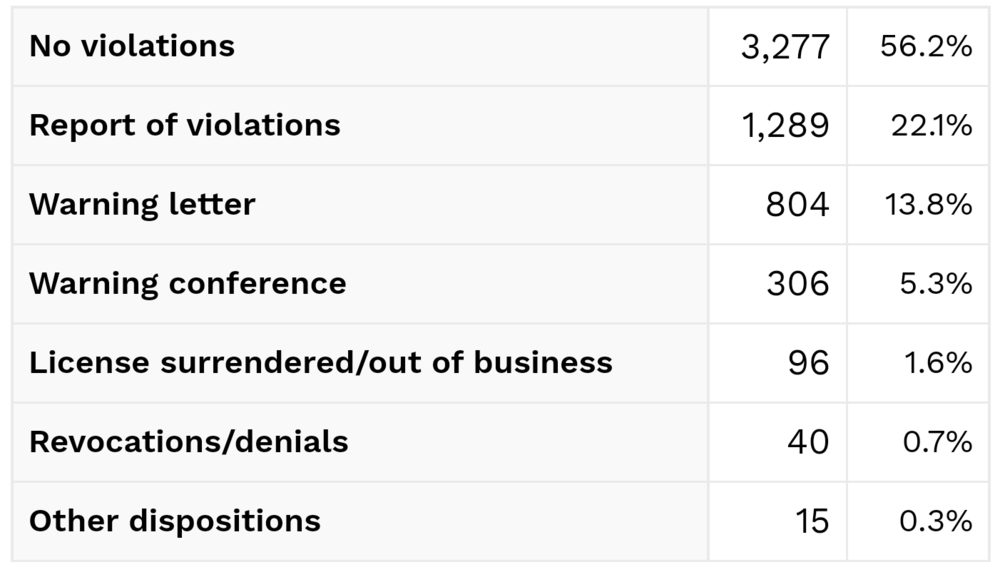Click the 306 count cell

coord(798,283)
